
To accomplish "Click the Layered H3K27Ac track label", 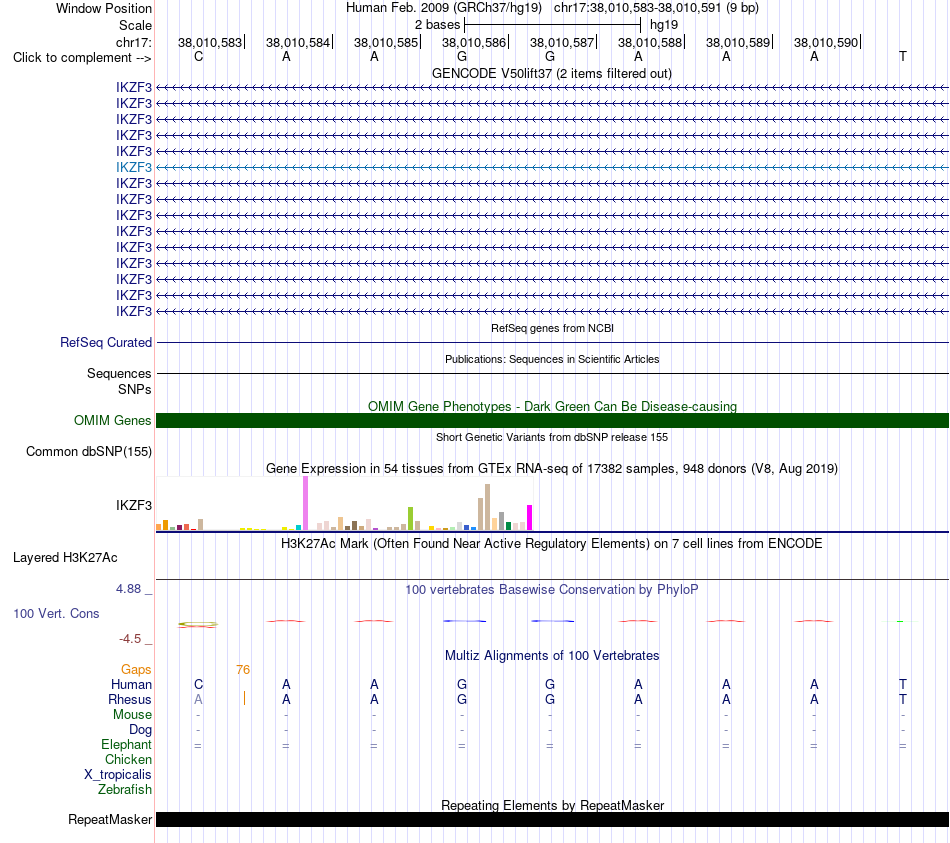I will point(65,558).
